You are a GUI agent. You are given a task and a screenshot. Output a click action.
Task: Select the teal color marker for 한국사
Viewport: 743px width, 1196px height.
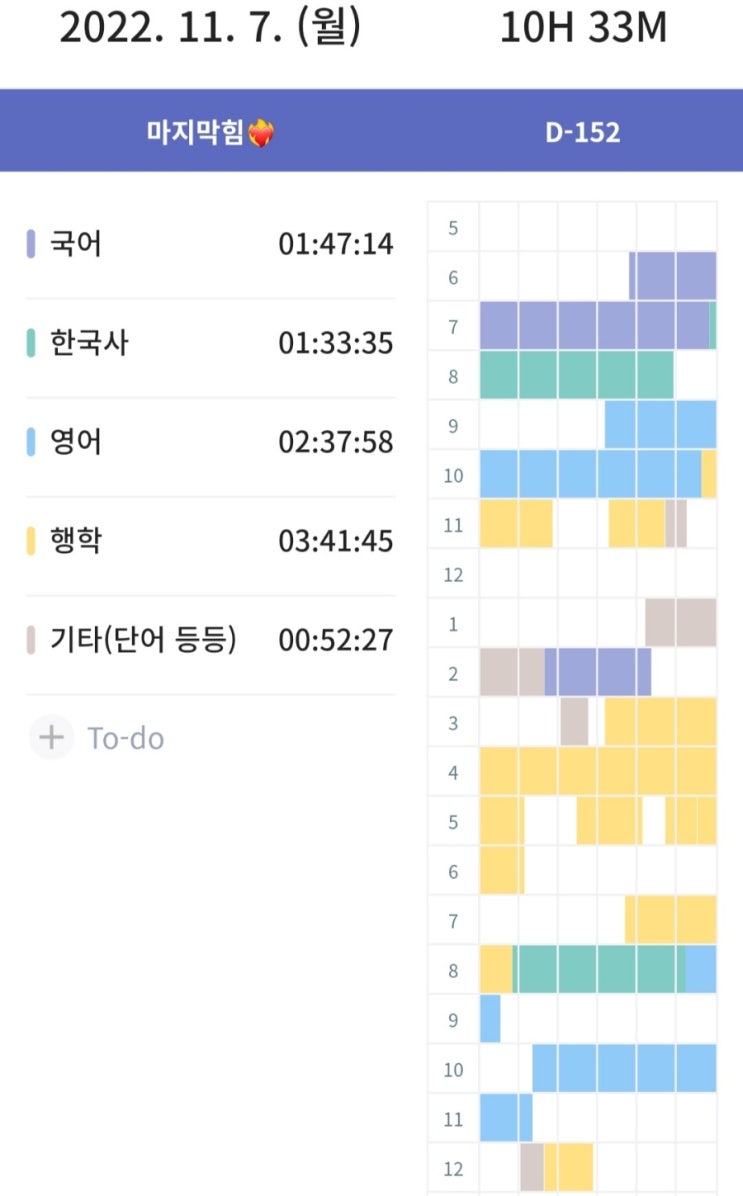(x=31, y=343)
